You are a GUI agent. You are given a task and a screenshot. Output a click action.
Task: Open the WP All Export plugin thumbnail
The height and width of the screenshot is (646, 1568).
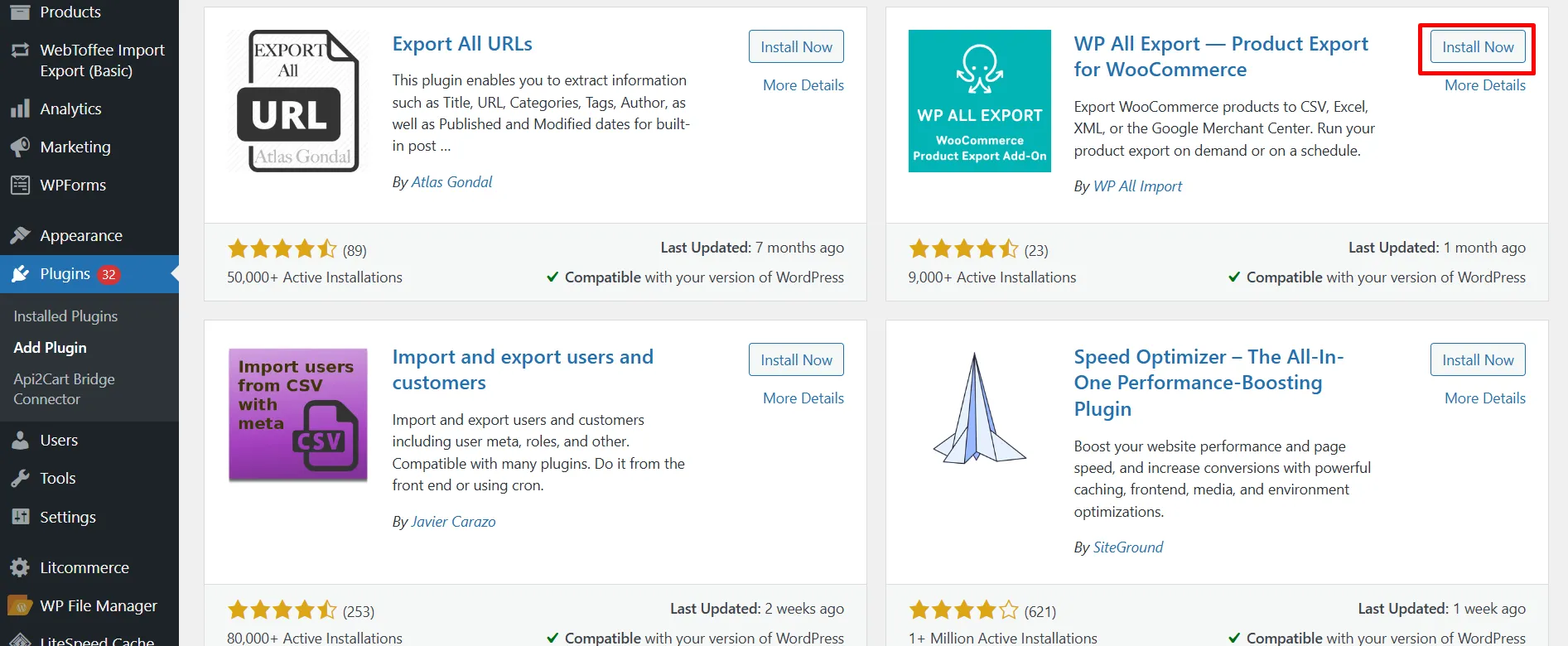click(x=980, y=101)
